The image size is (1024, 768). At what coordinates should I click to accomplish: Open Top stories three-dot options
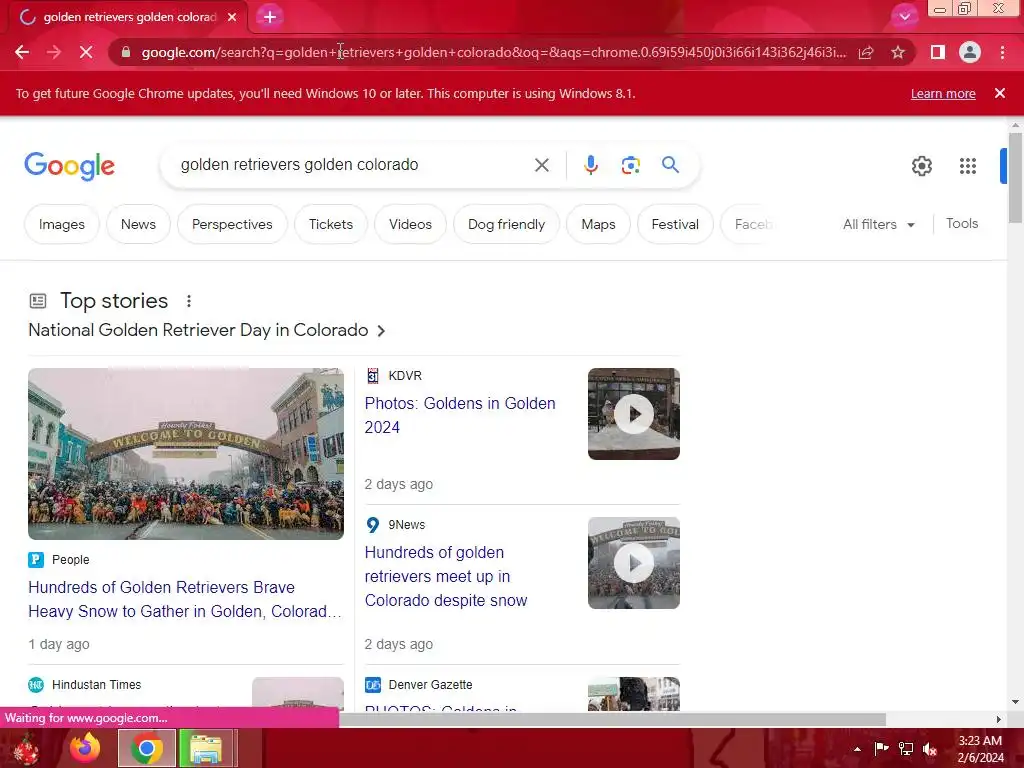coord(189,301)
